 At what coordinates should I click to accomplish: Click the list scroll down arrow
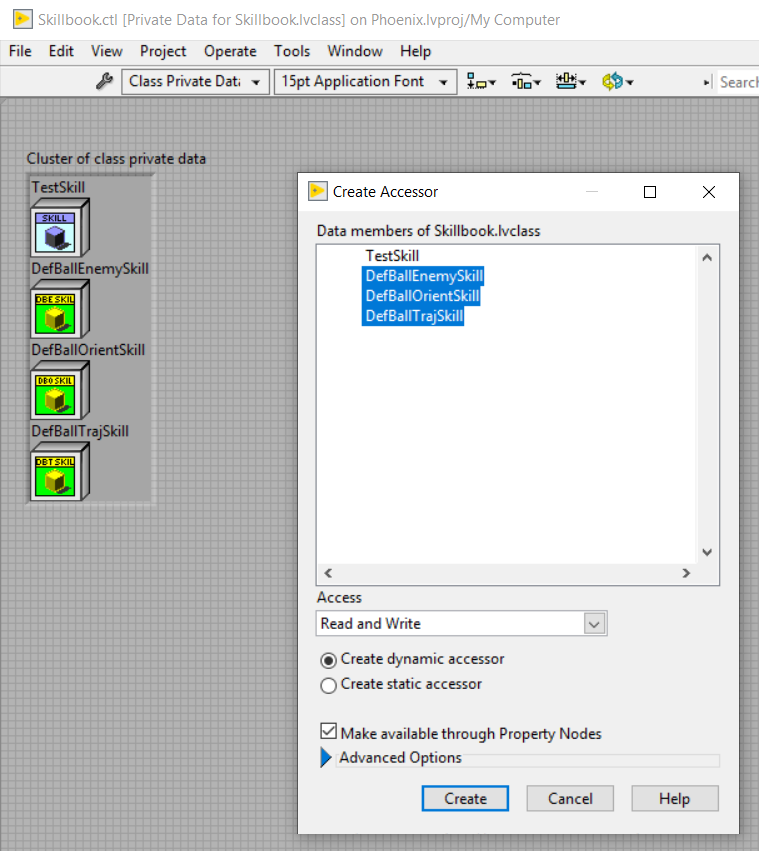[707, 552]
